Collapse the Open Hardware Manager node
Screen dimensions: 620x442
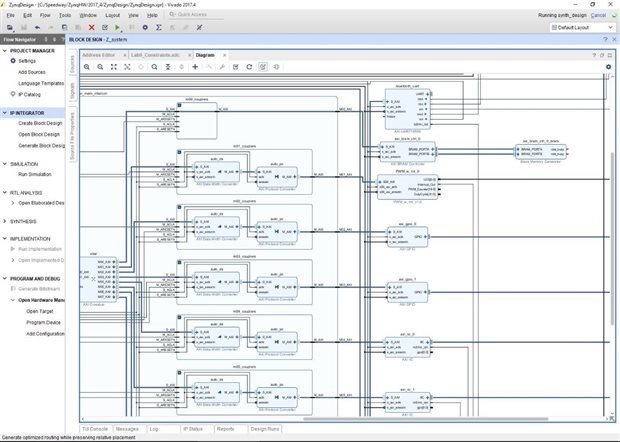point(12,300)
